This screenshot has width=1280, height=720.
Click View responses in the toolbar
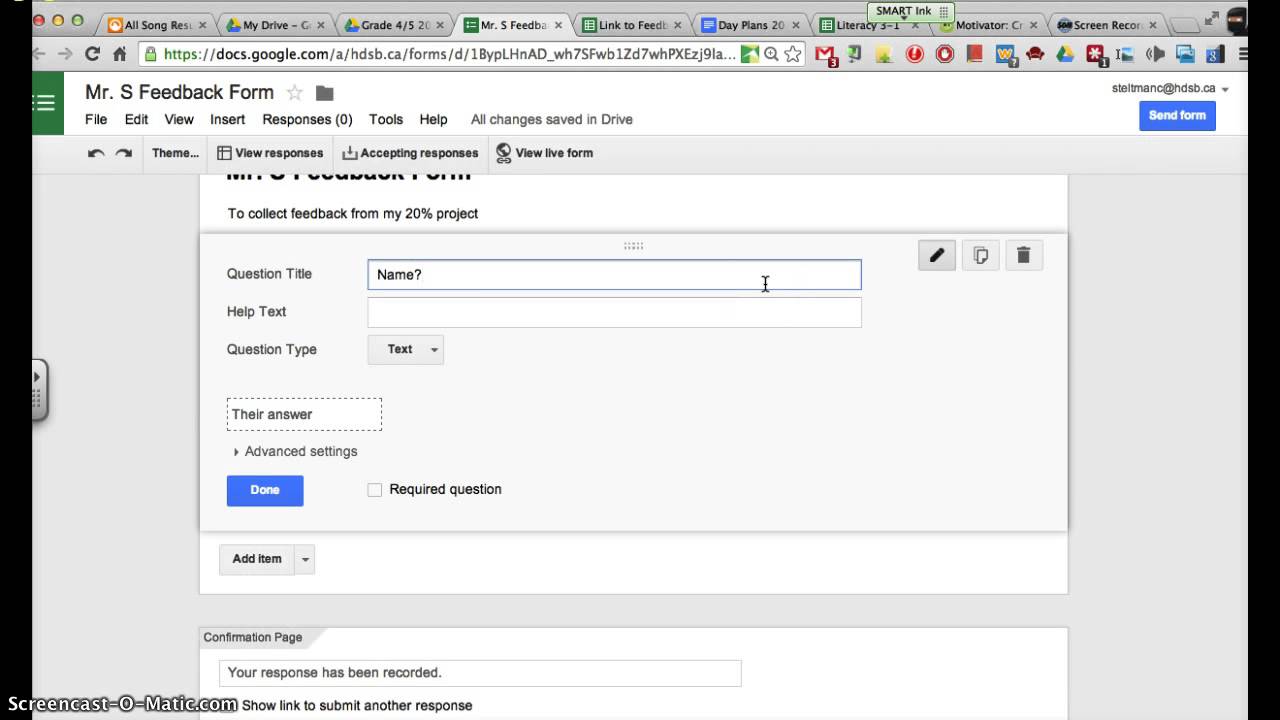pos(270,153)
